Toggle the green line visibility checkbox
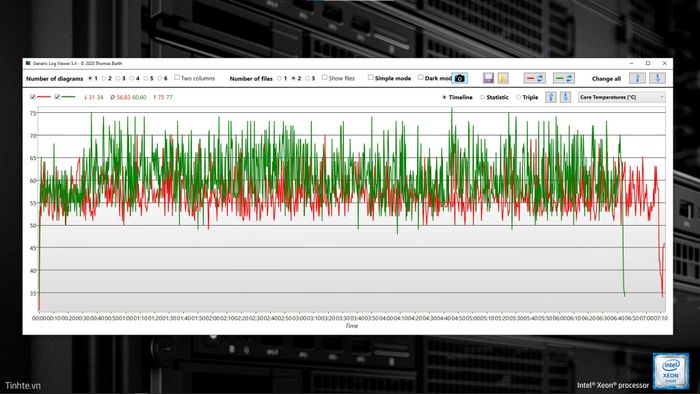Image resolution: width=700 pixels, height=394 pixels. tap(57, 97)
